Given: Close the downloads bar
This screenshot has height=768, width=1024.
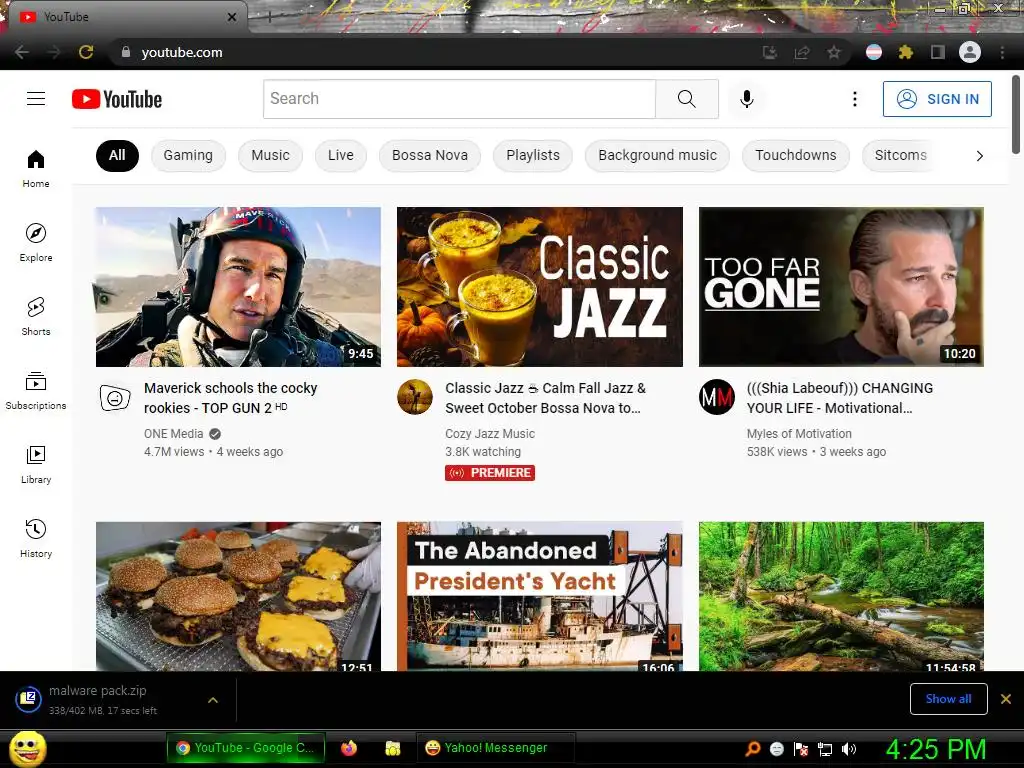Looking at the screenshot, I should pyautogui.click(x=1006, y=699).
